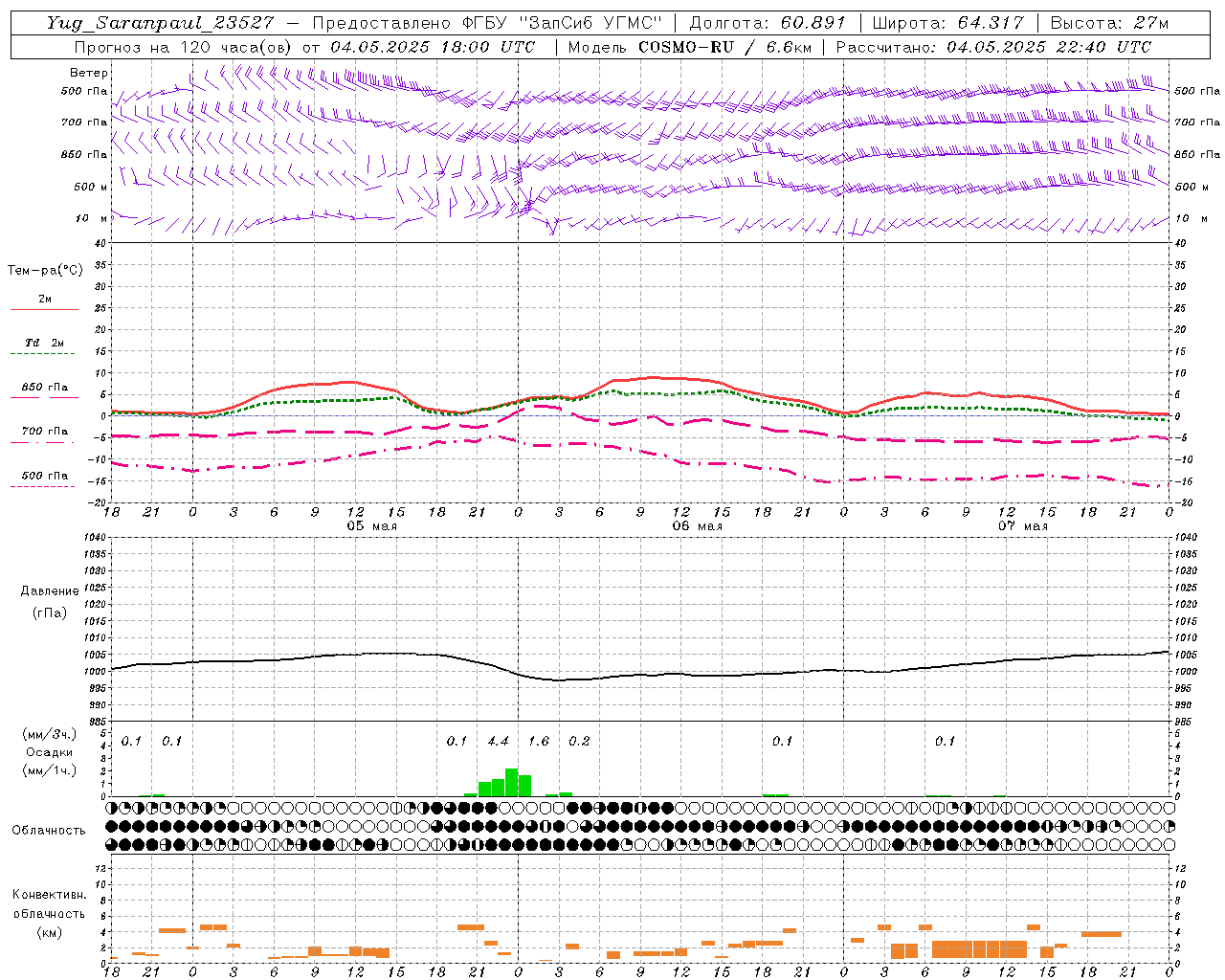The width and height of the screenshot is (1225, 980).
Task: Click the '500 м' wind level label on left
Action: [x=91, y=187]
